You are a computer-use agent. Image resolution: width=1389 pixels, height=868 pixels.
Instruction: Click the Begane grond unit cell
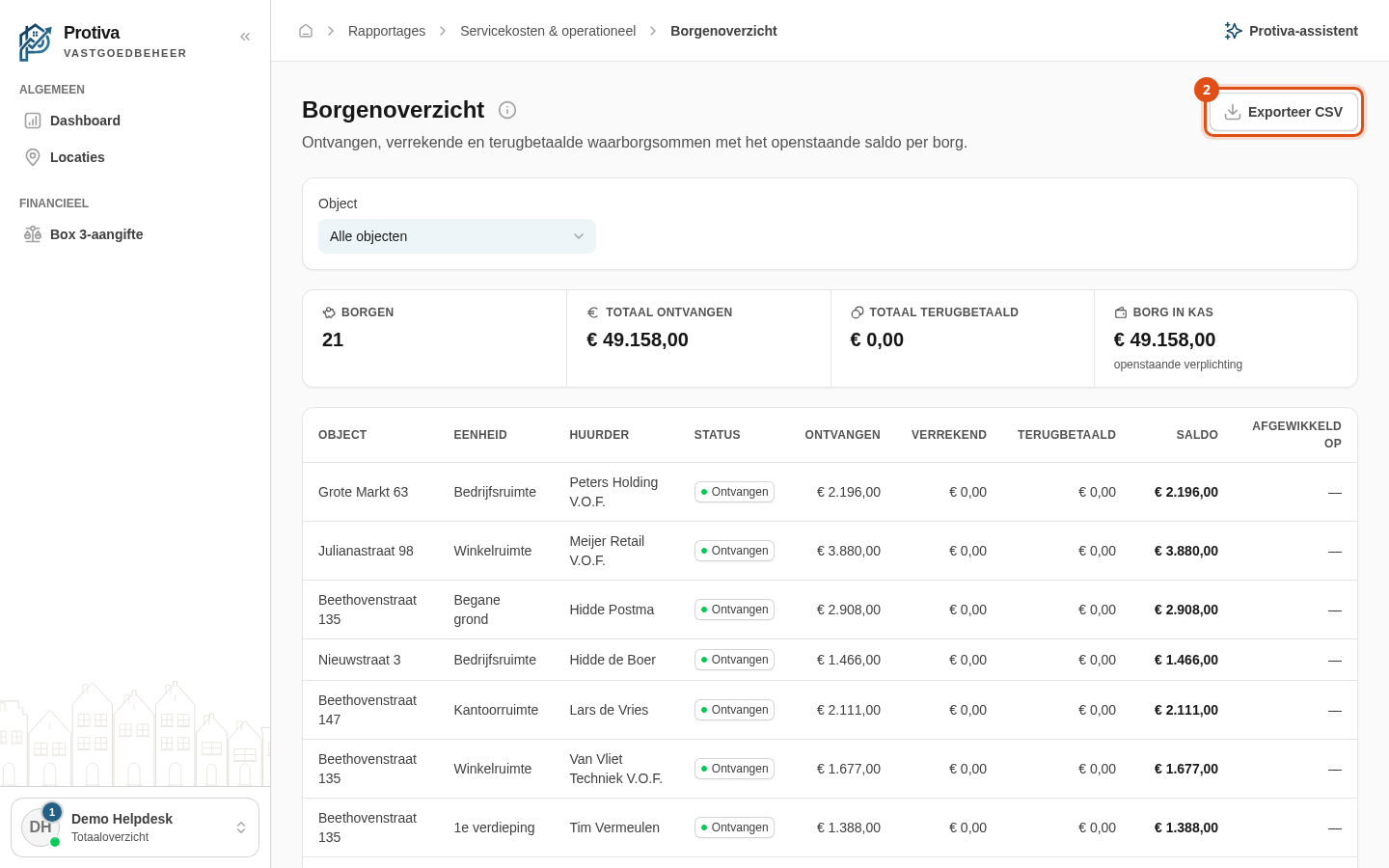click(477, 610)
